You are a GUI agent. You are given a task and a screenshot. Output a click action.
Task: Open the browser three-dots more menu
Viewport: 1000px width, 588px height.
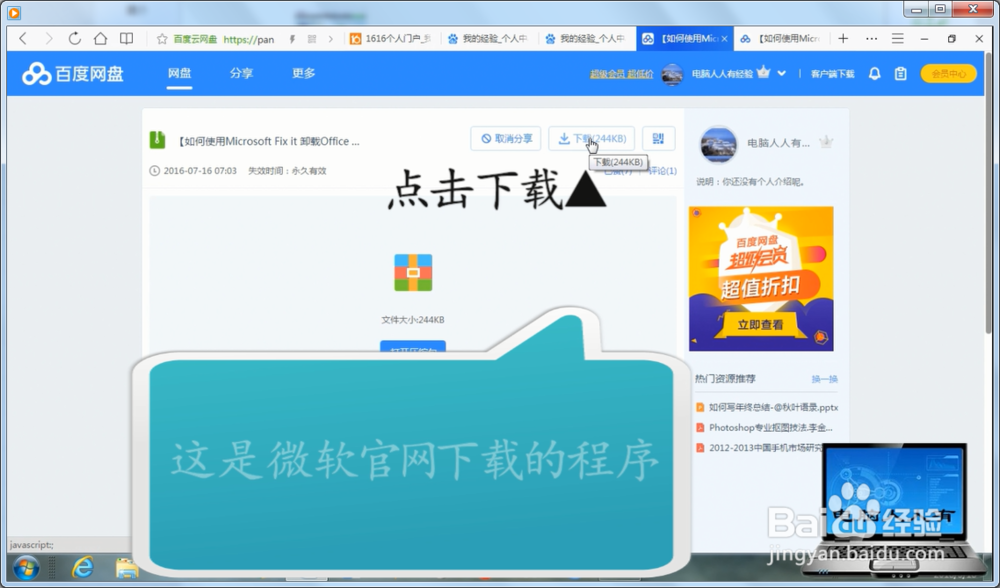coord(871,38)
